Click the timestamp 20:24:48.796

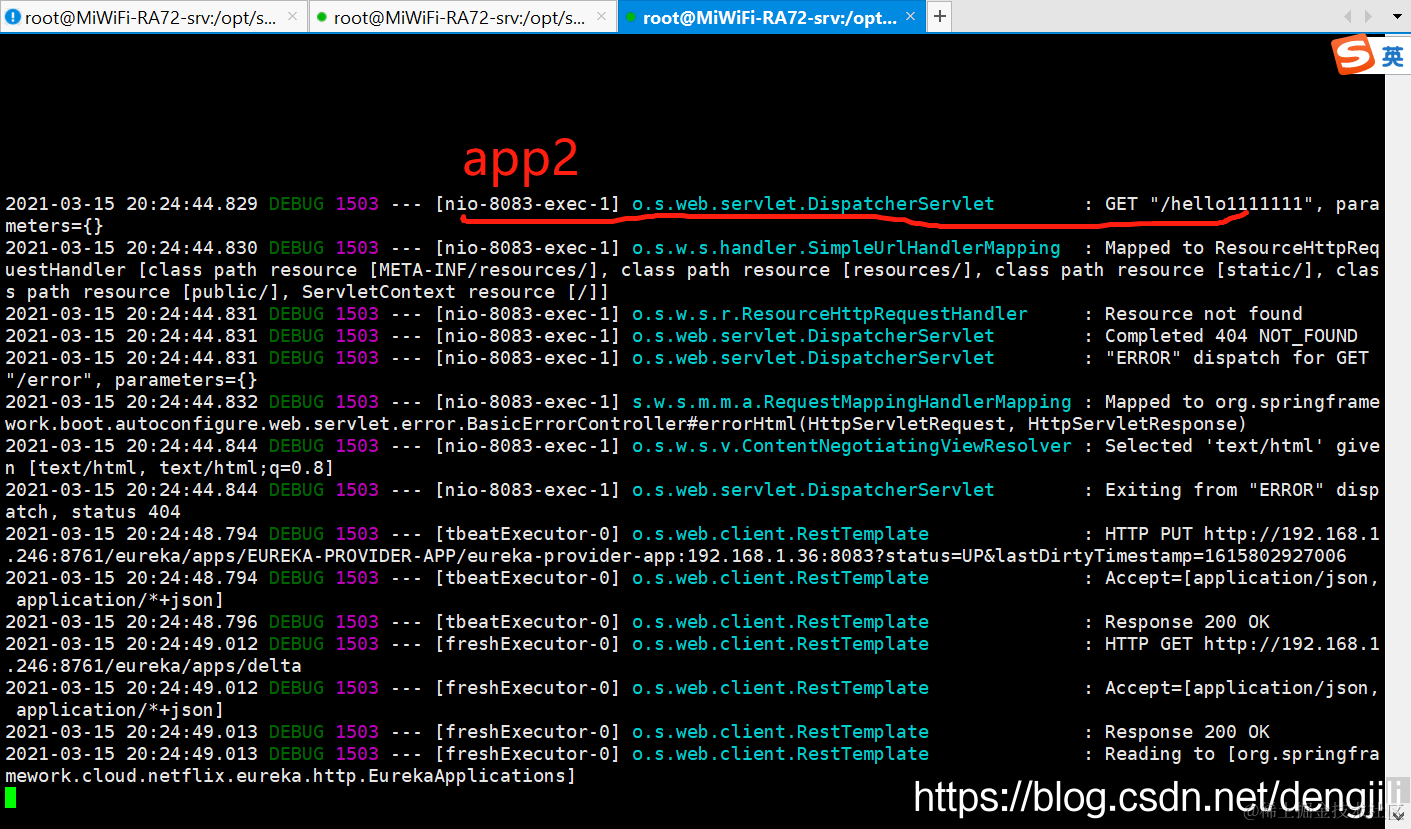pyautogui.click(x=191, y=622)
